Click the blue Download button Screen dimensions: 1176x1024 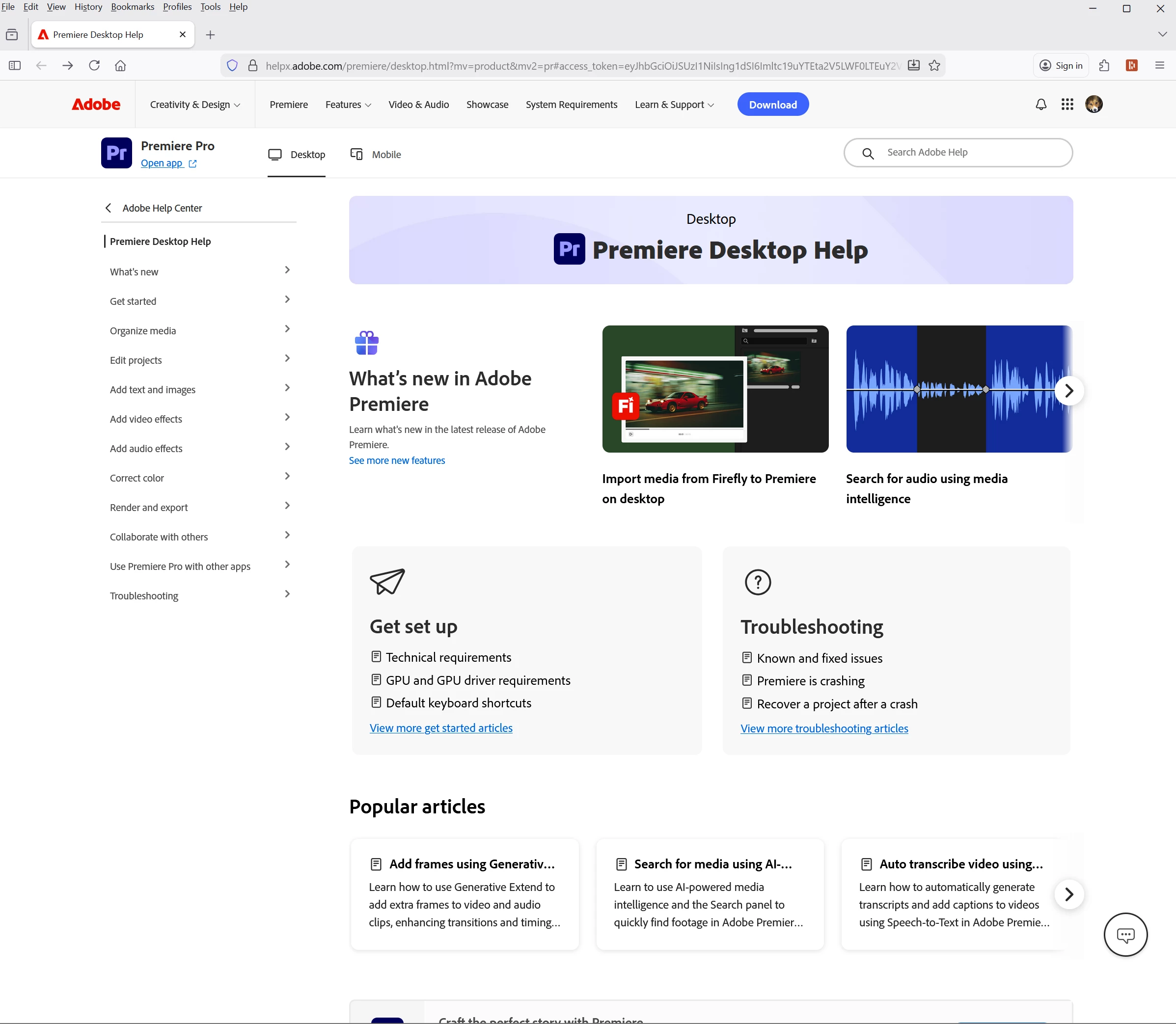click(772, 105)
